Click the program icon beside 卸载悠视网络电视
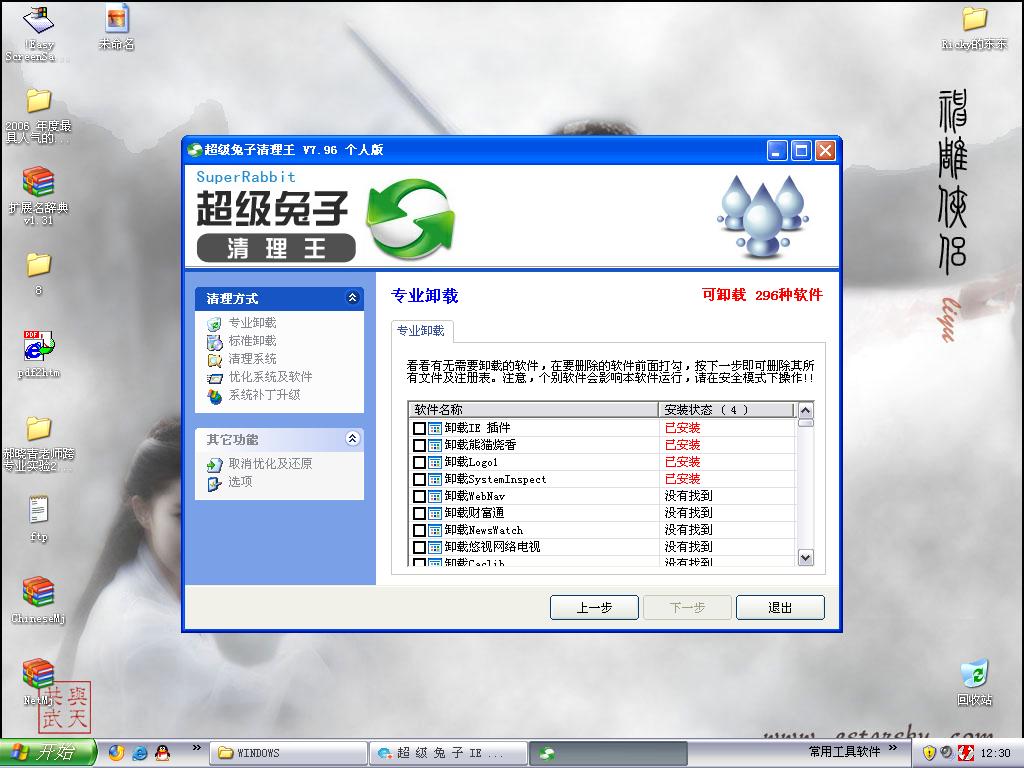Viewport: 1024px width, 768px height. [x=435, y=547]
